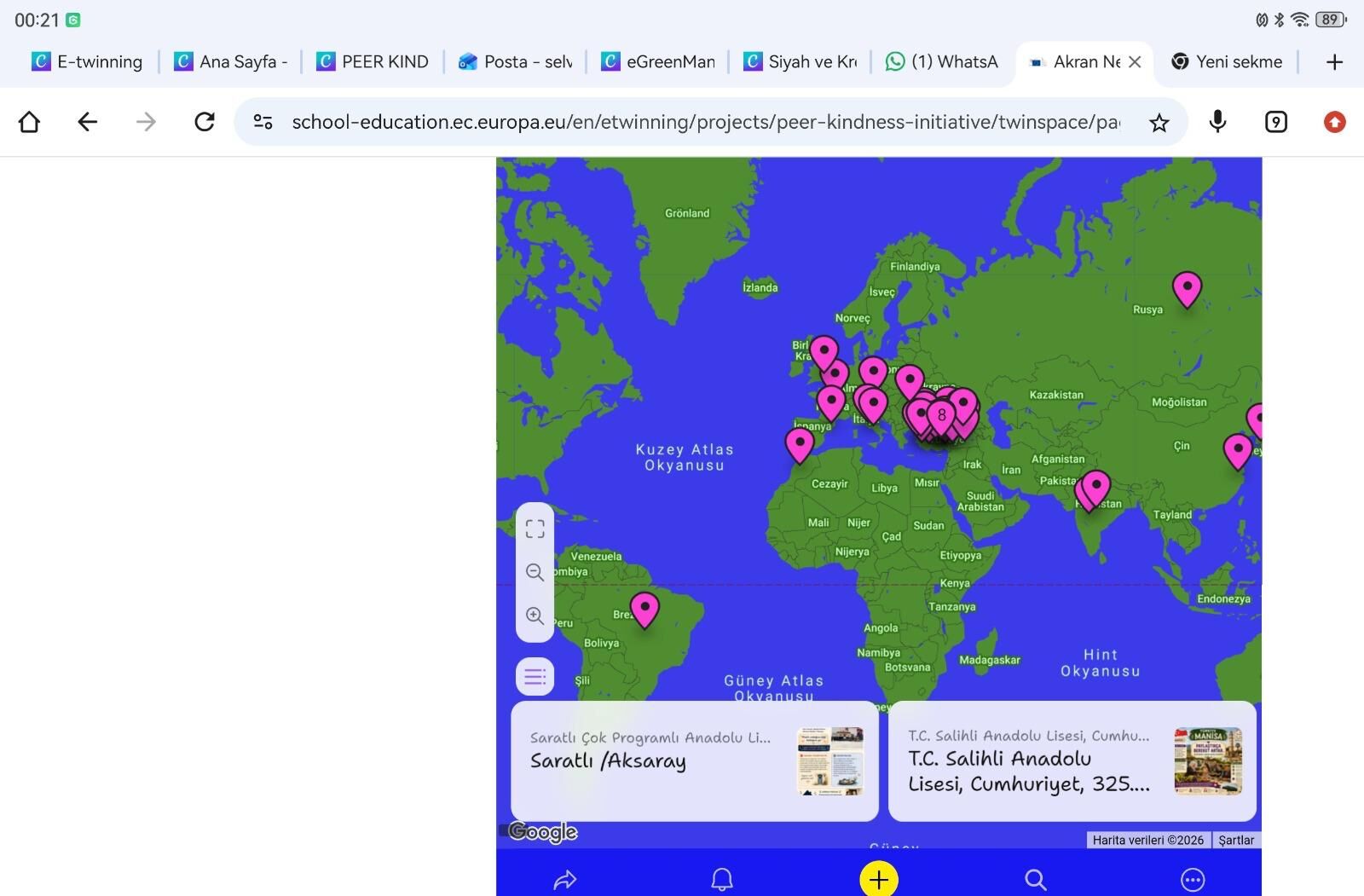Open Salihli Manisa card thumbnail image
Image resolution: width=1364 pixels, height=896 pixels.
coord(1208,761)
